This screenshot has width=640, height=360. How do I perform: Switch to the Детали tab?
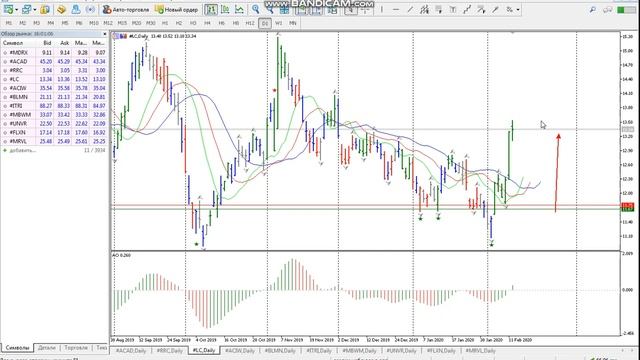click(x=47, y=348)
